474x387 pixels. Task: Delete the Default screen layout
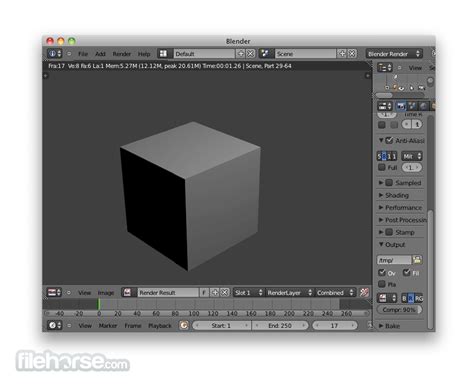[250, 54]
